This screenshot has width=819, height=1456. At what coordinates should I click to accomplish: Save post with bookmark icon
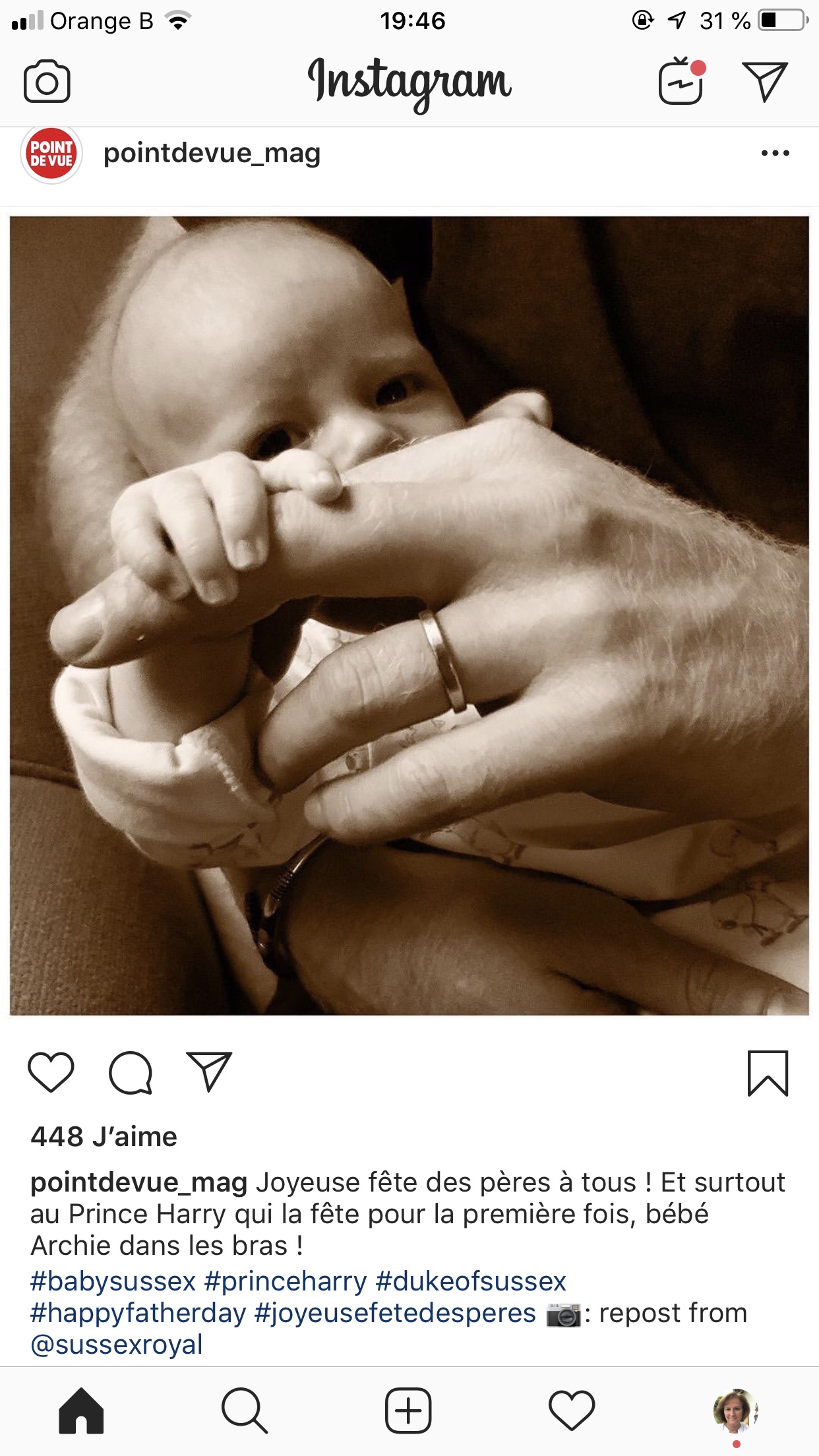click(768, 1073)
